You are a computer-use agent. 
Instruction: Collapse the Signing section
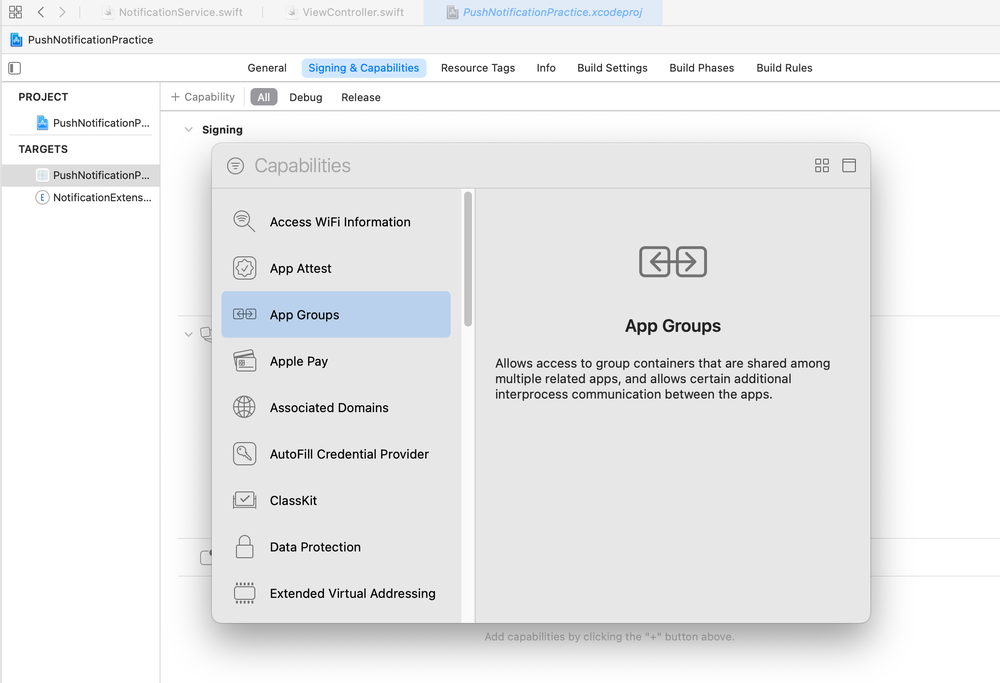(x=187, y=130)
